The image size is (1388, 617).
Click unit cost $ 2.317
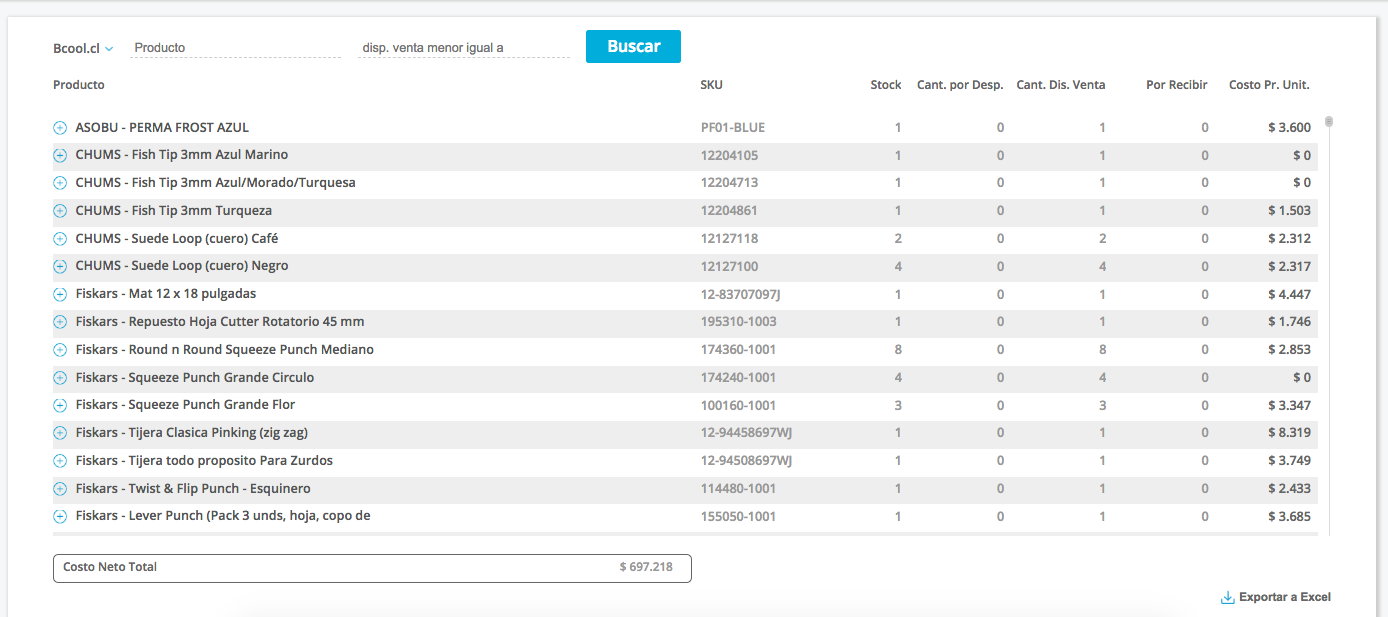(x=1289, y=266)
